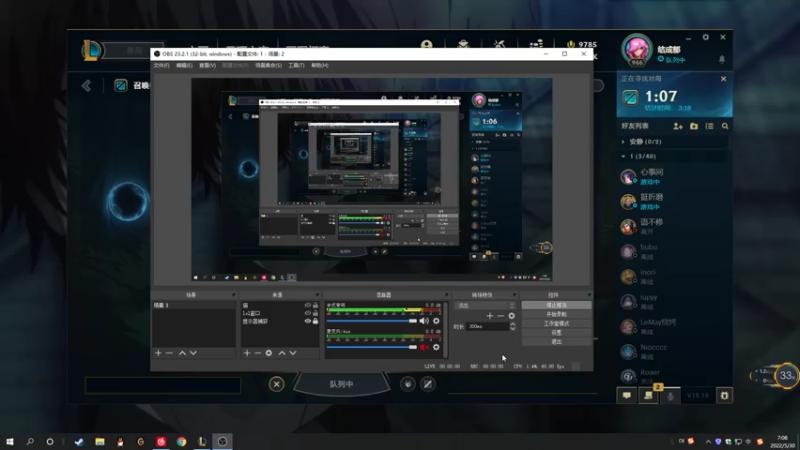Click the transition duration 300ms field
Screen dimensions: 800x450
pyautogui.click(x=488, y=327)
